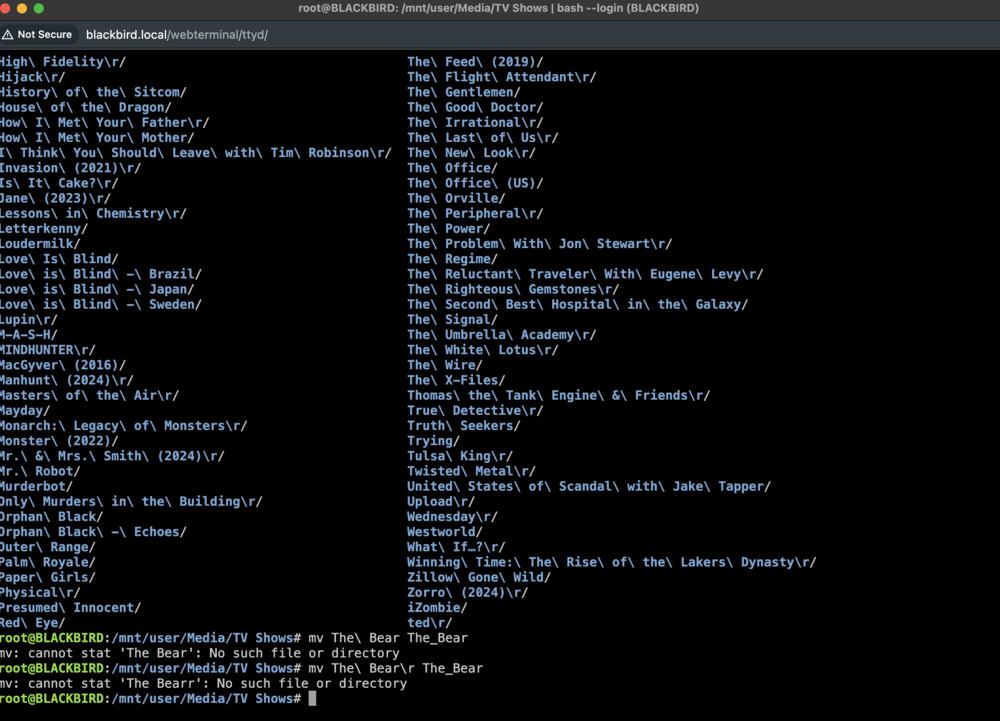Screen dimensions: 1000x721
Task: Click 'United States of Scandal with Jake Tapper' entry
Action: 589,487
